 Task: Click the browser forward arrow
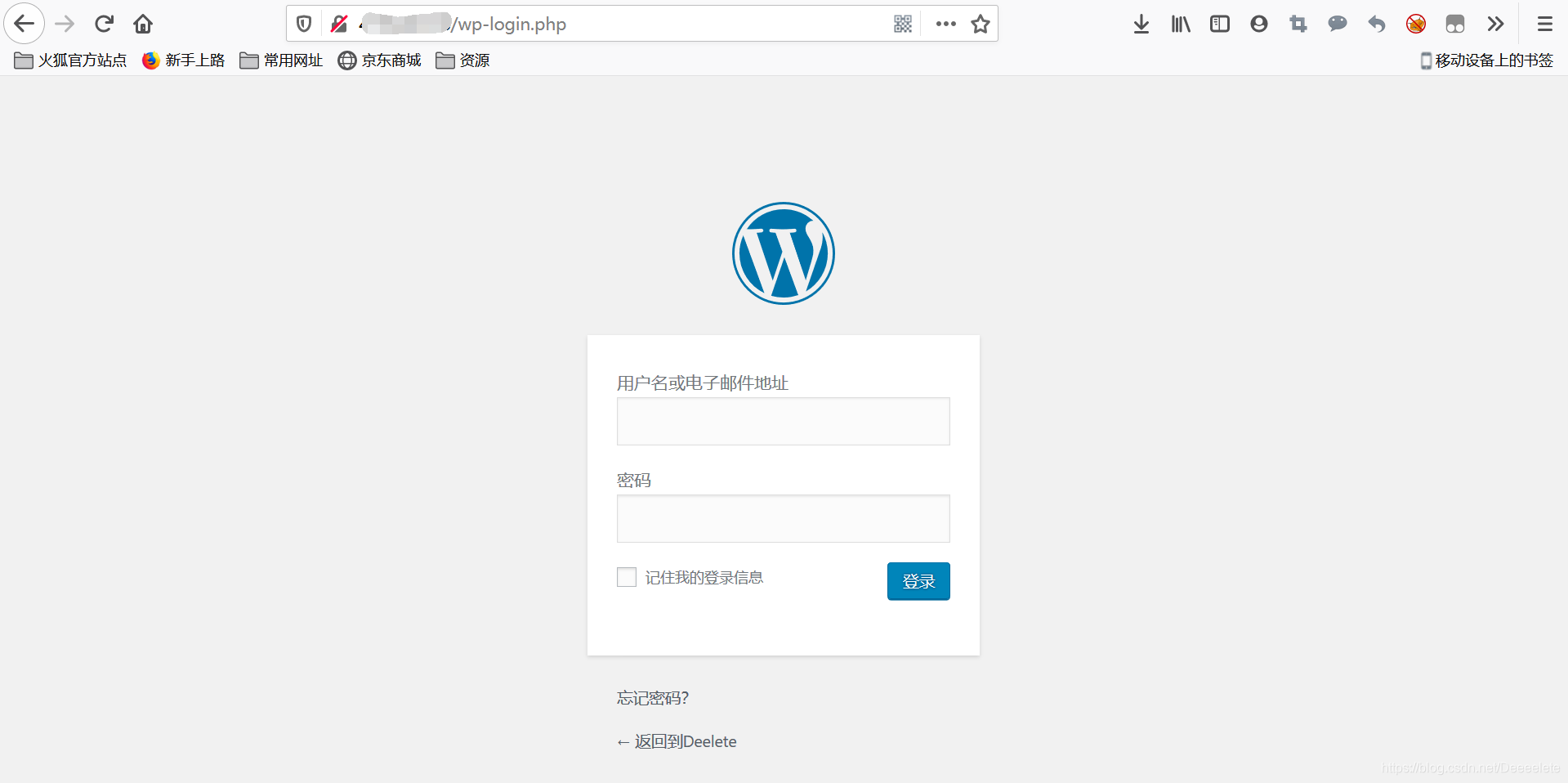pyautogui.click(x=65, y=24)
